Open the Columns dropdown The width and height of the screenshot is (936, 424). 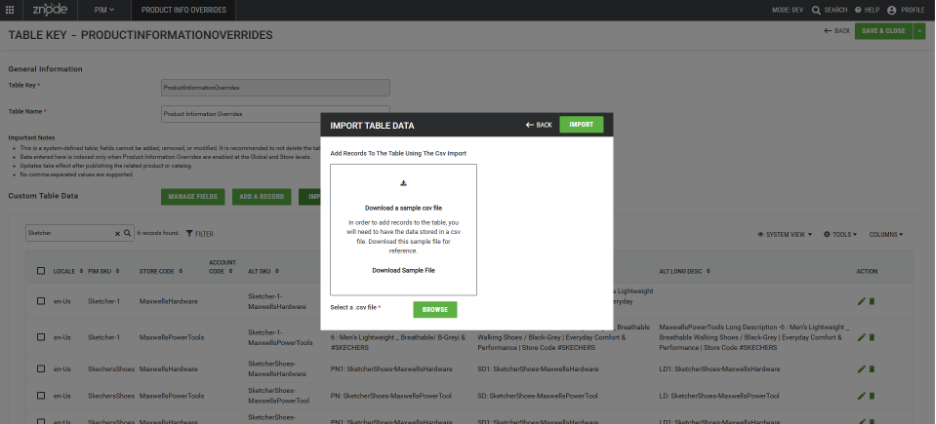886,235
